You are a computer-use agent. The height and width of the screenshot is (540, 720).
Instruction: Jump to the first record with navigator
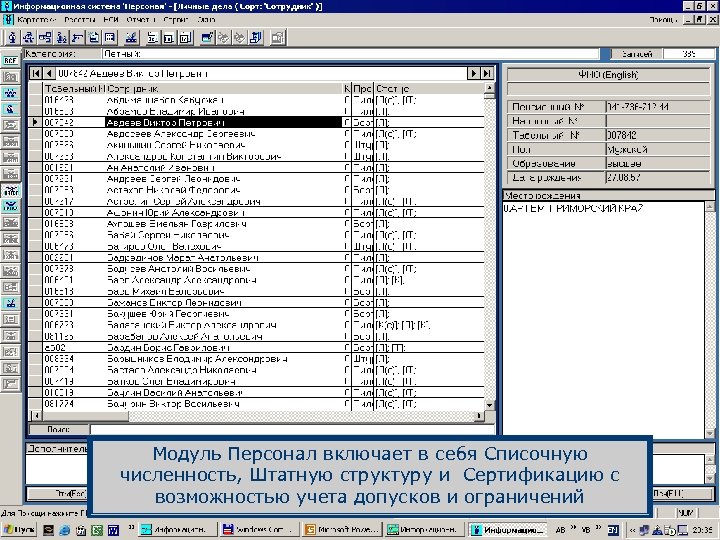point(35,73)
